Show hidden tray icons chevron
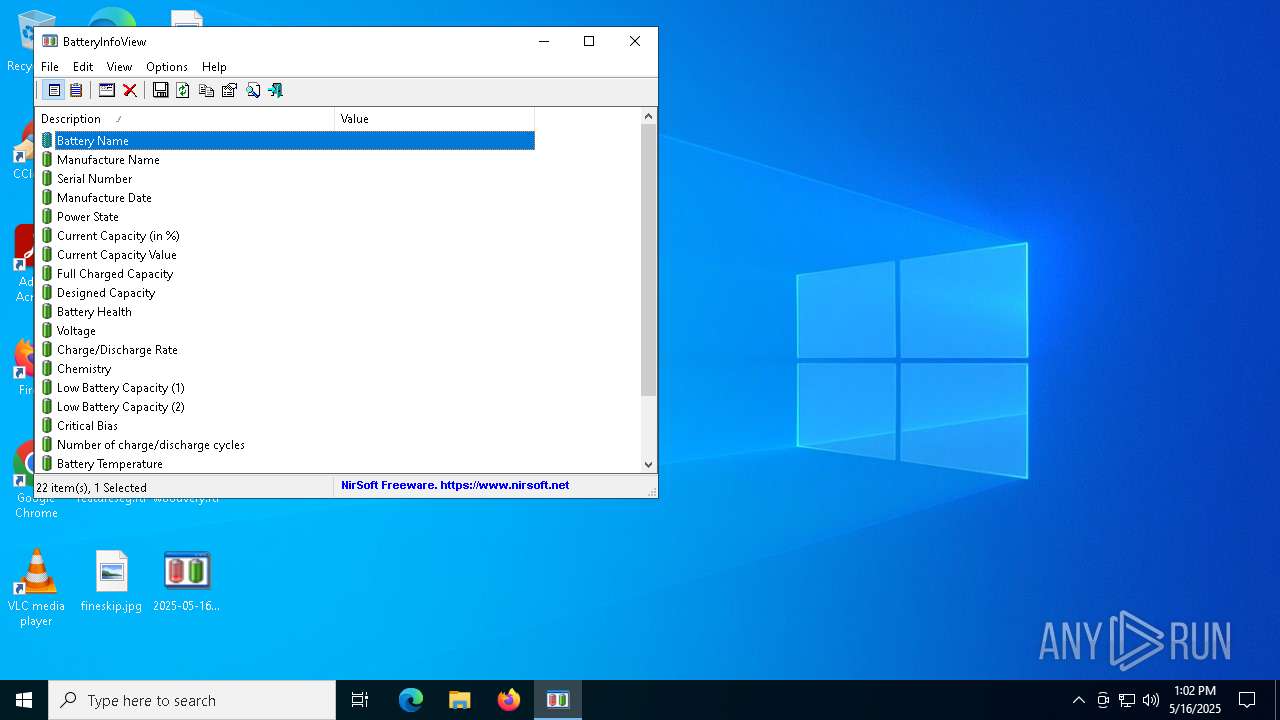Image resolution: width=1280 pixels, height=720 pixels. [x=1078, y=700]
